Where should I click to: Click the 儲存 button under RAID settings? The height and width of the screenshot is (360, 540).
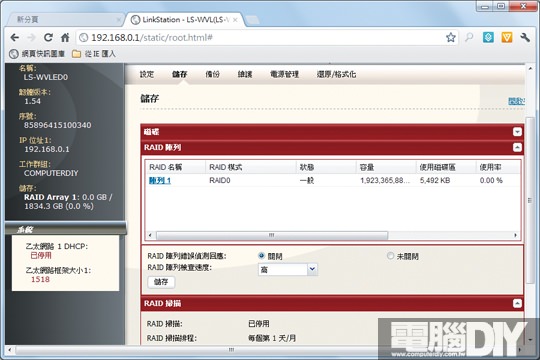point(162,282)
